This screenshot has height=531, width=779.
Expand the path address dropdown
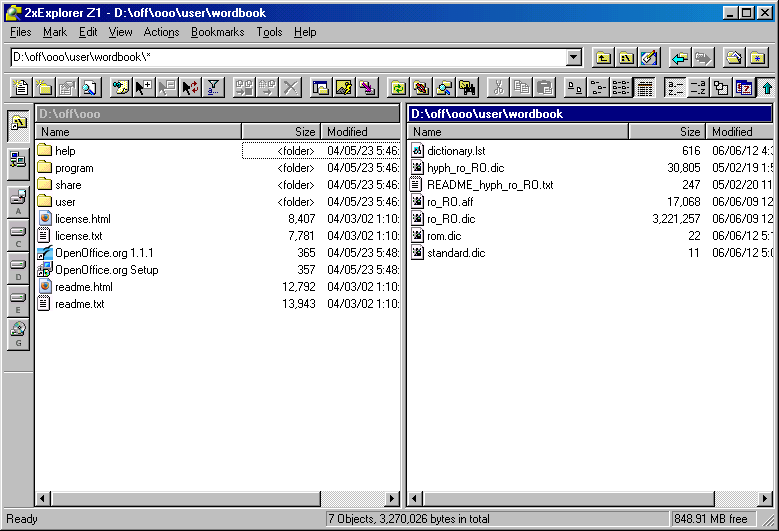[573, 58]
